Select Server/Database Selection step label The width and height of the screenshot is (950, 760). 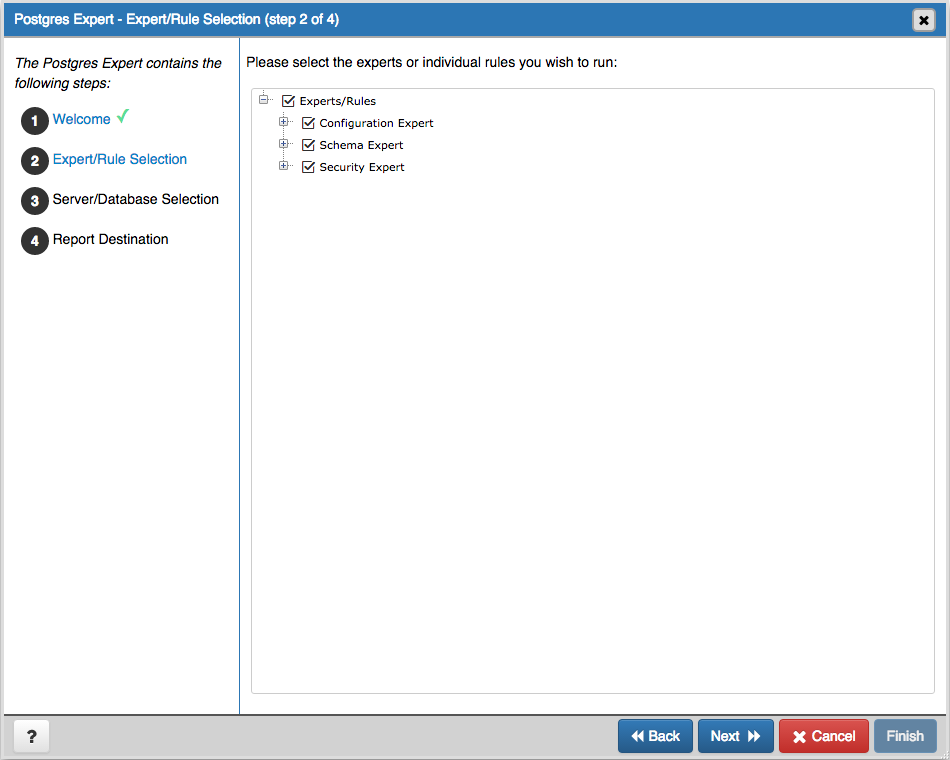[x=135, y=199]
